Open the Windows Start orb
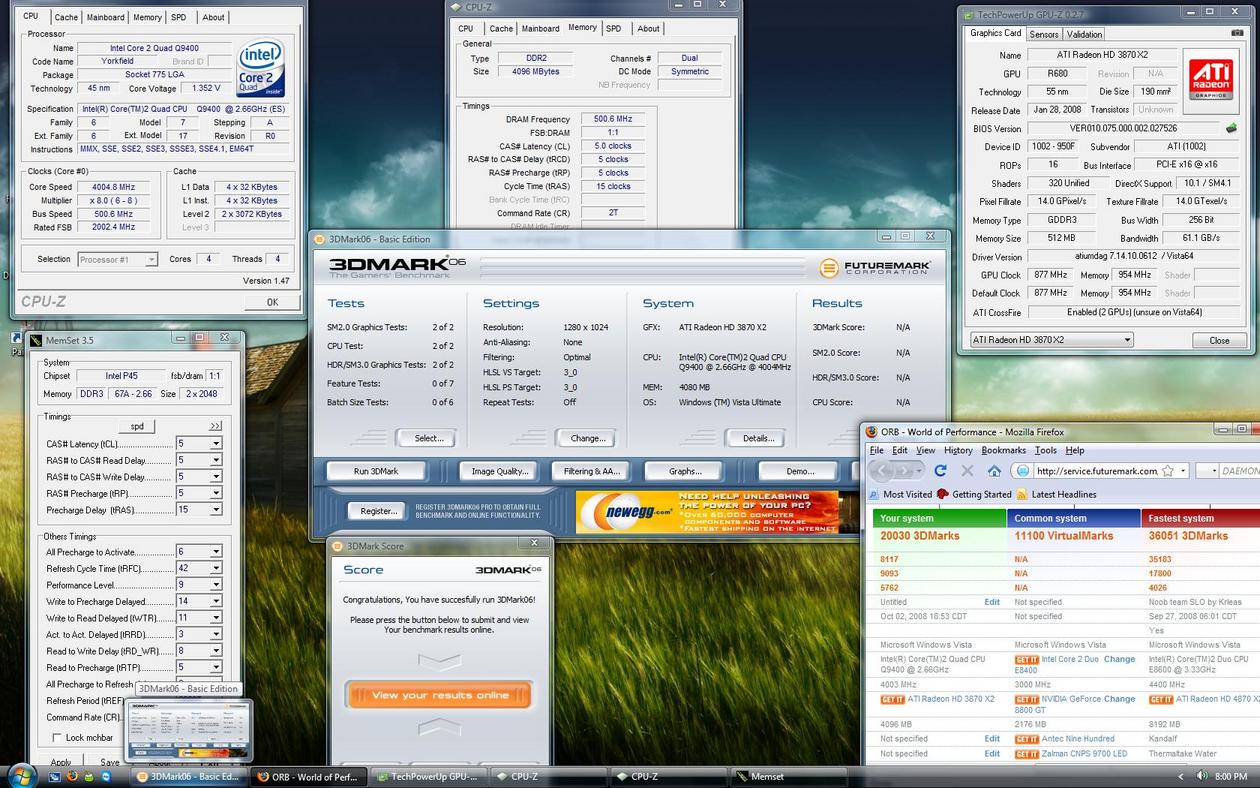Viewport: 1260px width, 788px height. (21, 775)
